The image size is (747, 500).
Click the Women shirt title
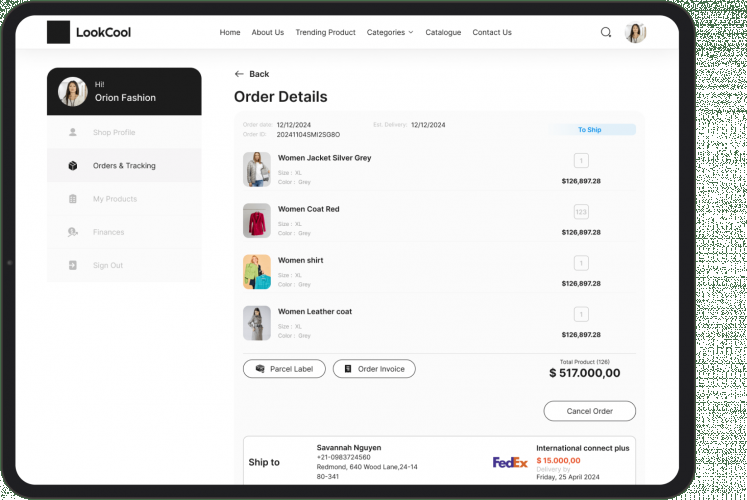(301, 260)
